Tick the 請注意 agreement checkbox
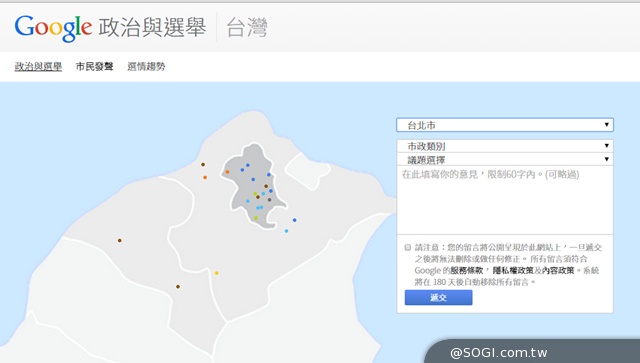 pyautogui.click(x=408, y=247)
